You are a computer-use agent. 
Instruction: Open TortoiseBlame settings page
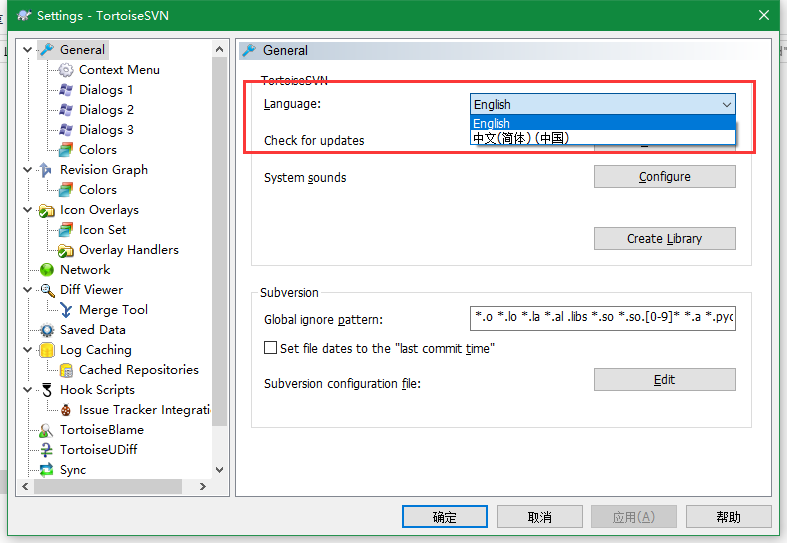[102, 430]
